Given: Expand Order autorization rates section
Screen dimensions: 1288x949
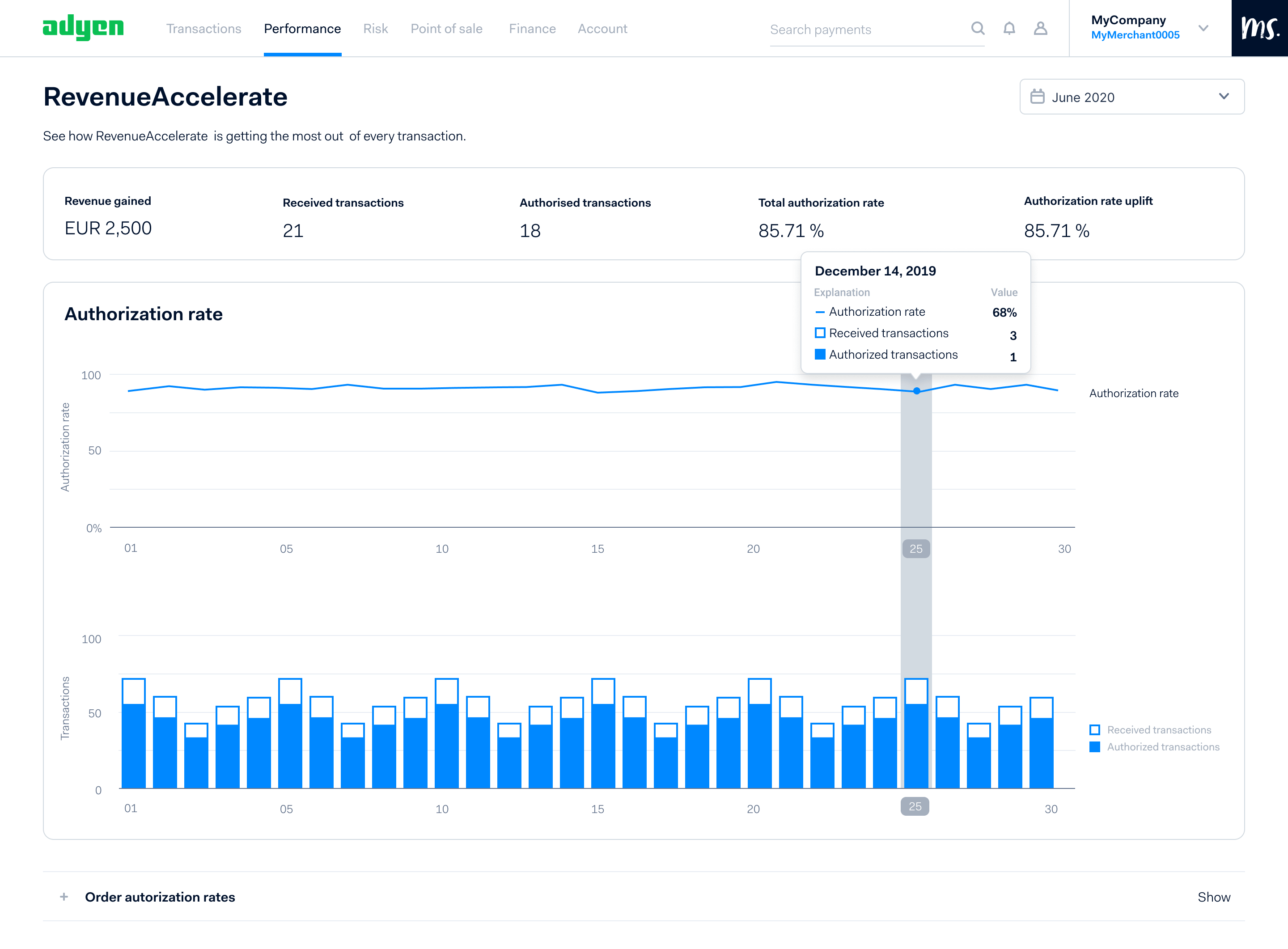Looking at the screenshot, I should 644,897.
